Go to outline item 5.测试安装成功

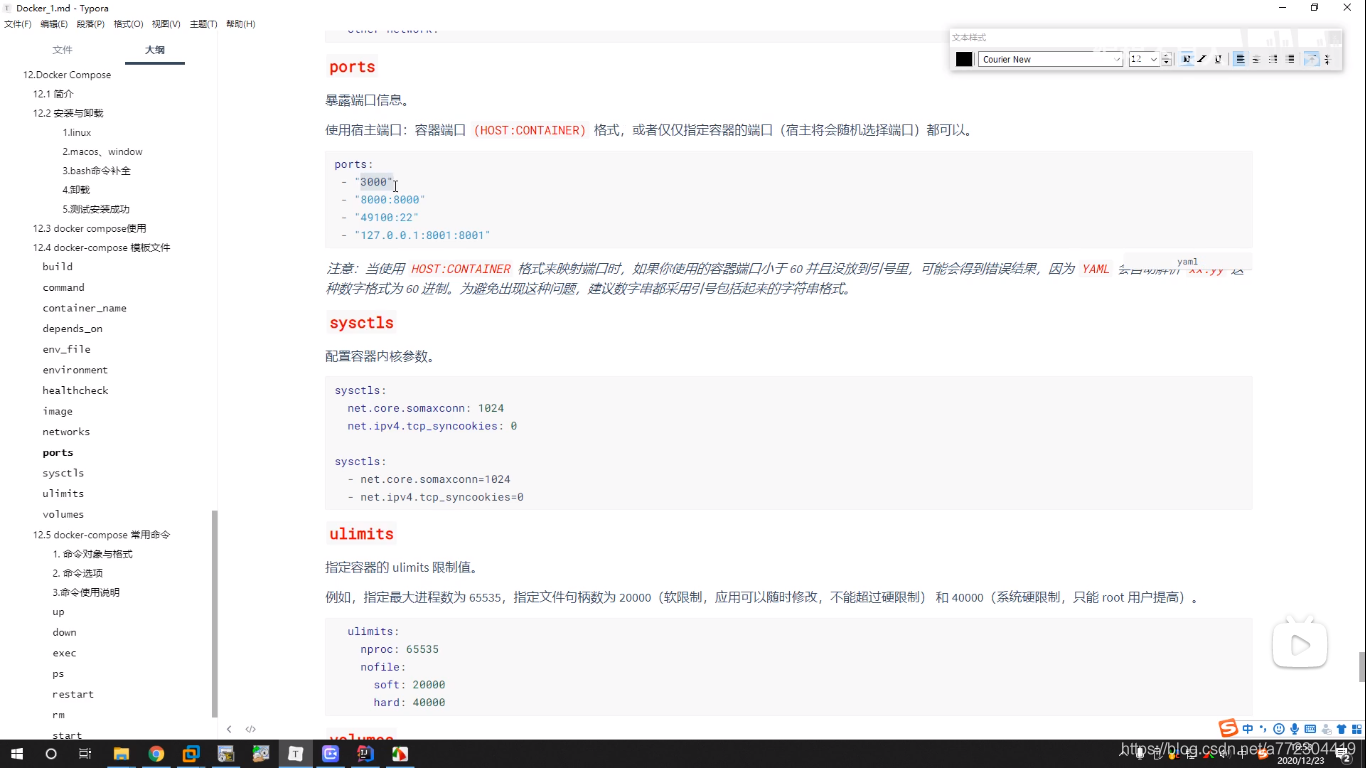click(x=96, y=209)
